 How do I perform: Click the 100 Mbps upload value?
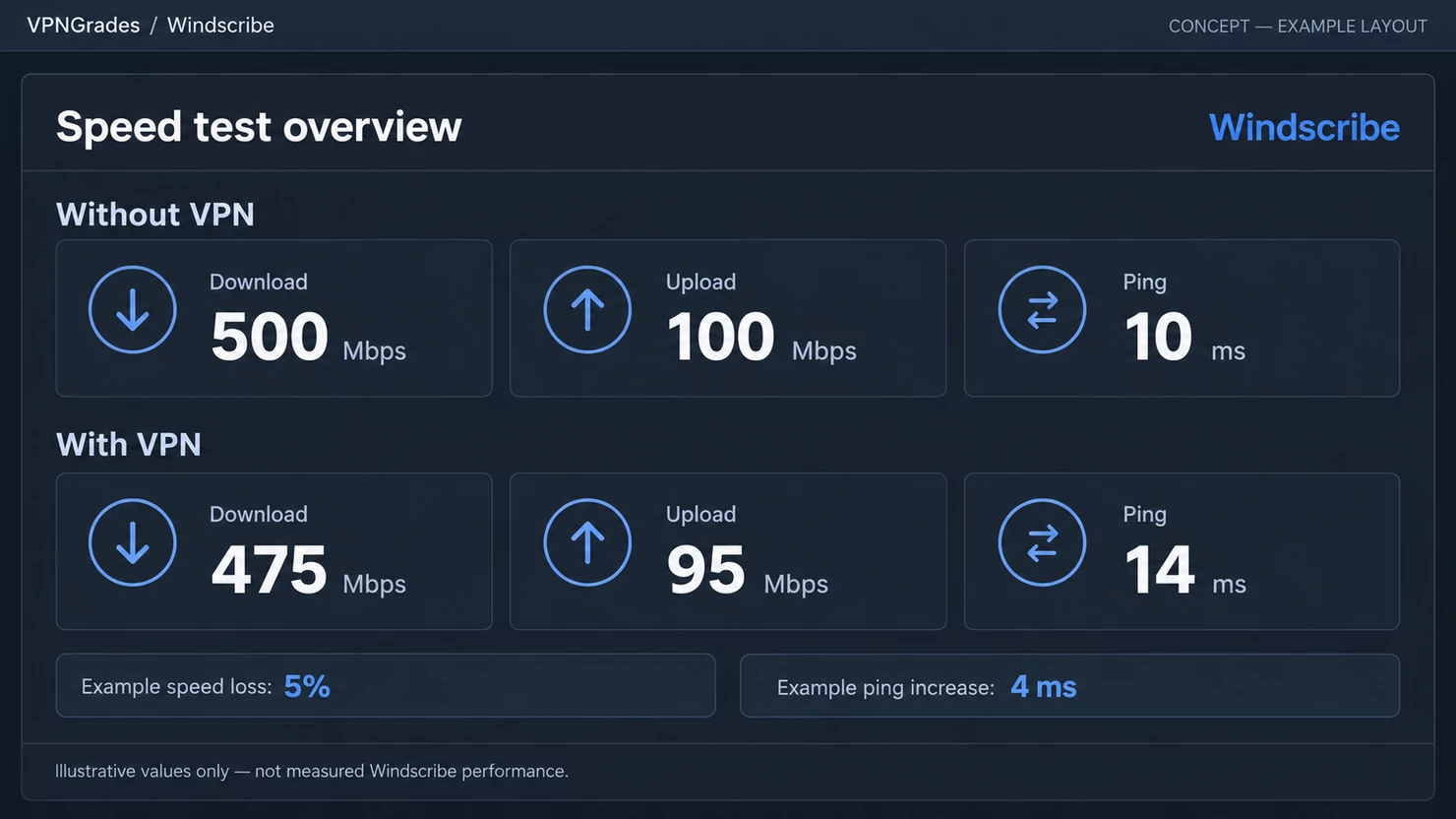(761, 337)
